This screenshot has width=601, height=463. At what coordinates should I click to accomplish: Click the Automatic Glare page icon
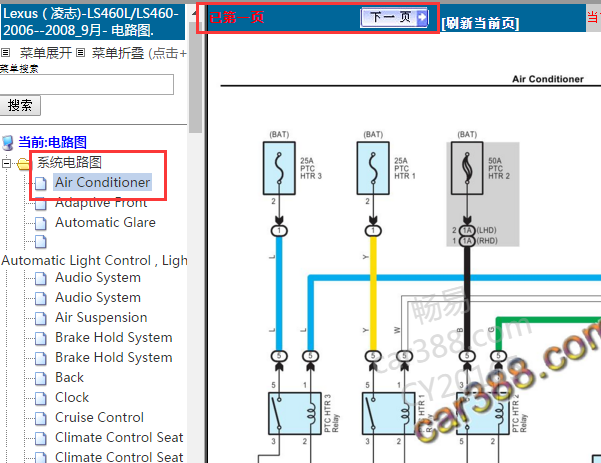(x=41, y=223)
